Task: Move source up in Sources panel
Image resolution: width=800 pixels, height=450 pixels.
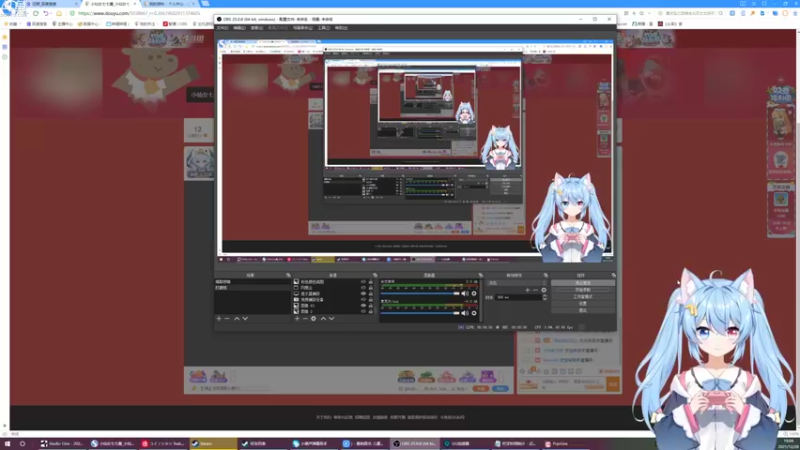Action: click(323, 318)
